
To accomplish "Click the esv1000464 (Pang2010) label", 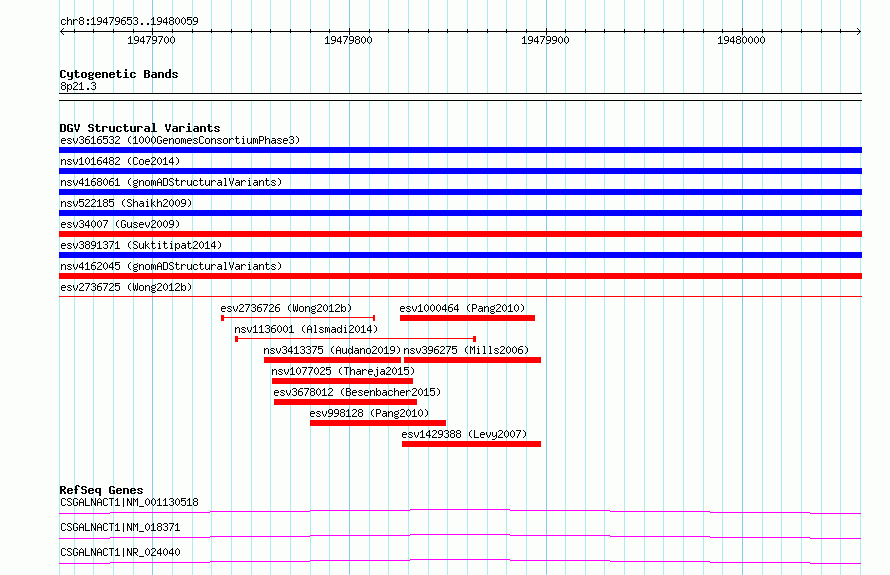I will pos(462,308).
